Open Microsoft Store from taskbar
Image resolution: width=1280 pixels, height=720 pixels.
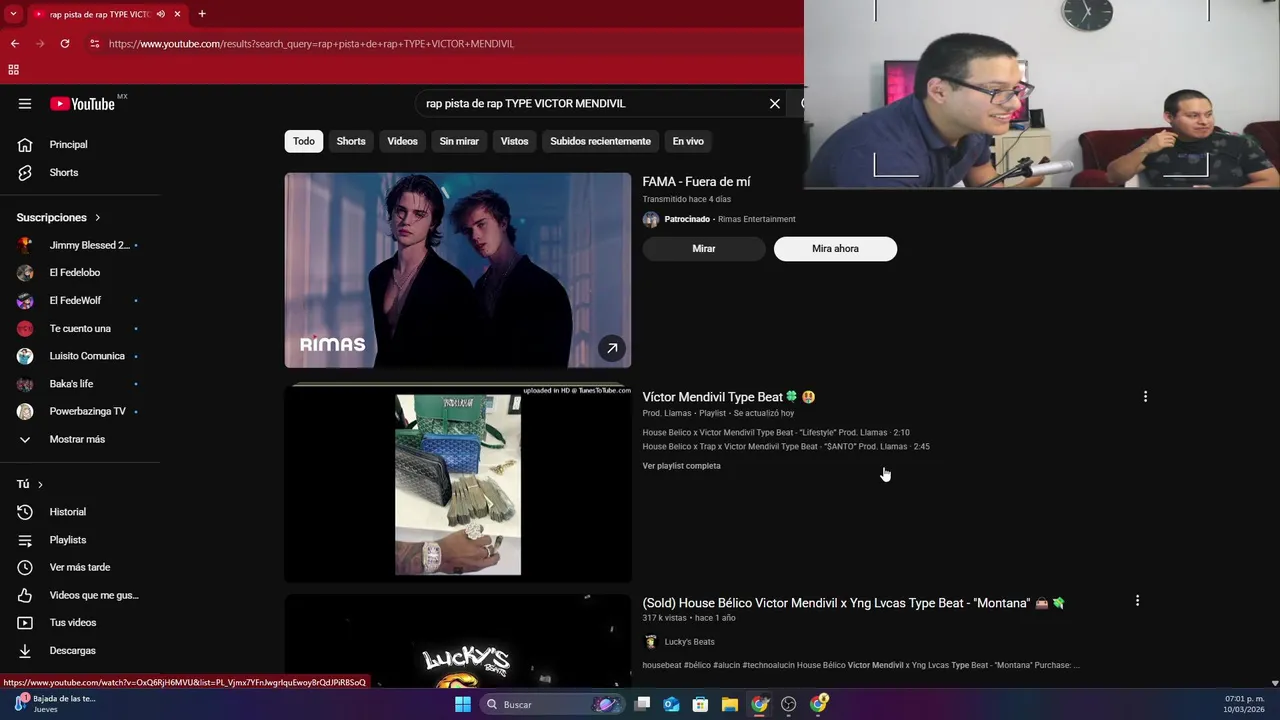click(701, 704)
